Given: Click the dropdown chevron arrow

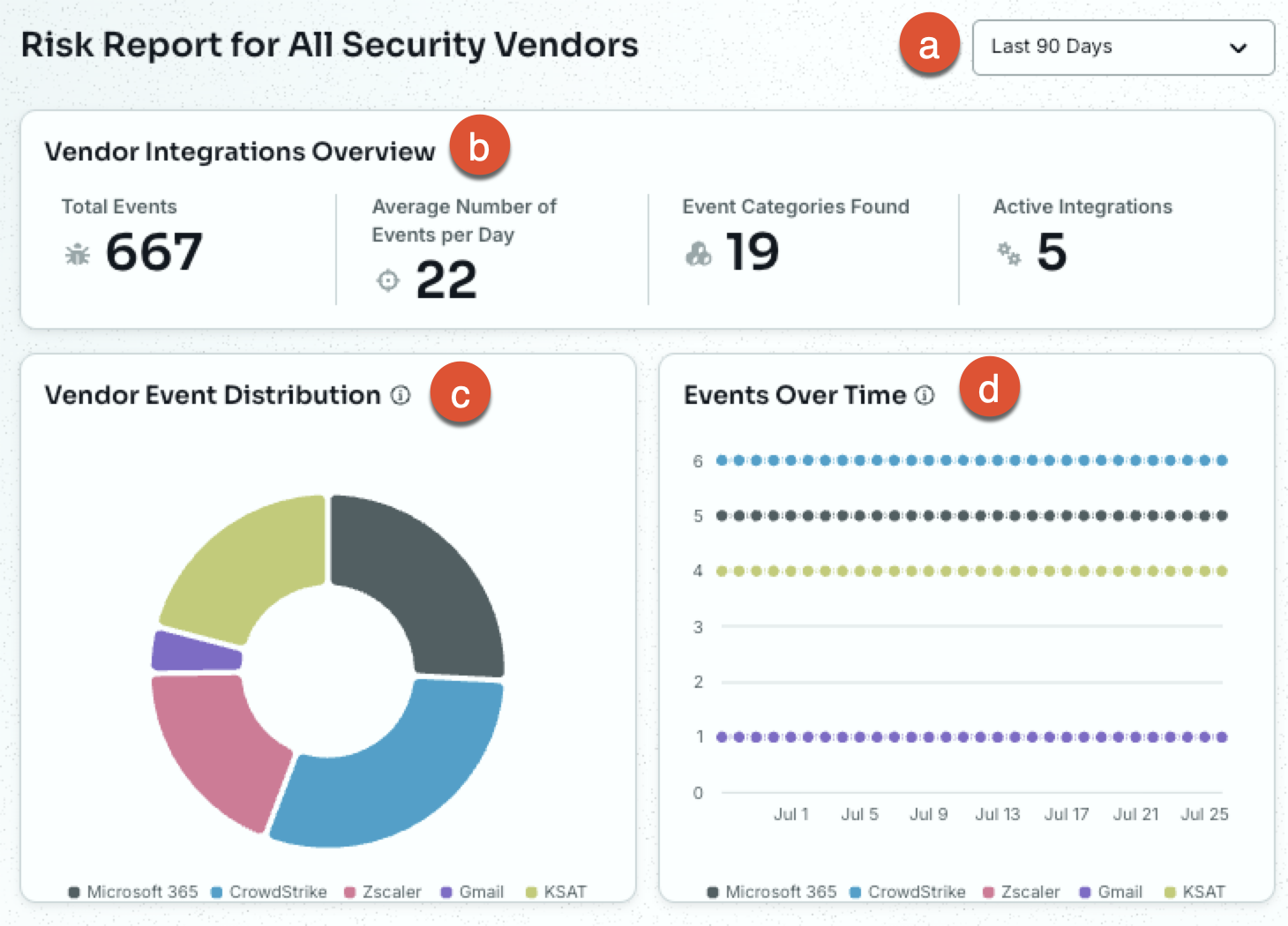Looking at the screenshot, I should point(1239,48).
